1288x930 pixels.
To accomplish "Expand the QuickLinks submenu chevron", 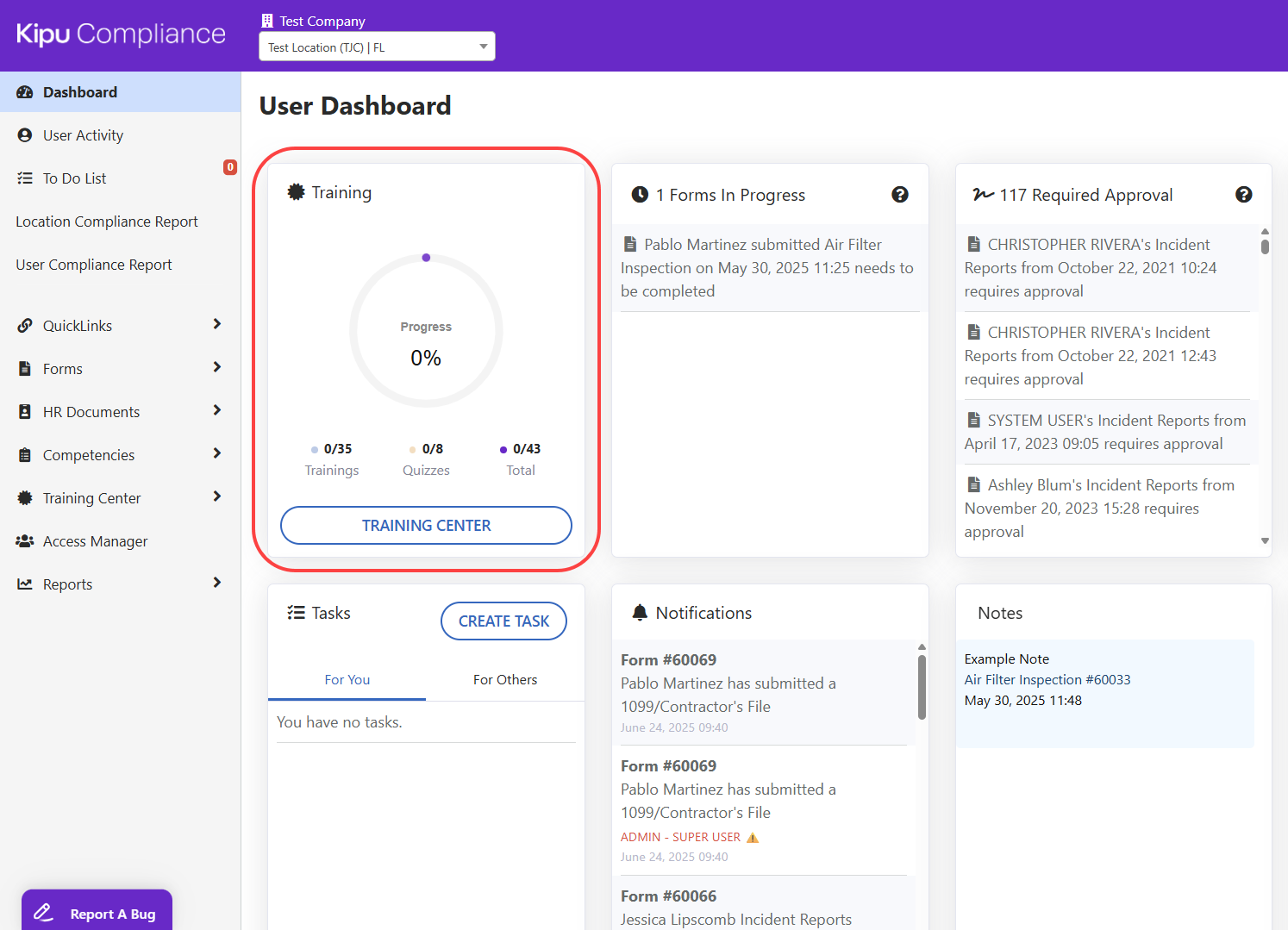I will (216, 324).
